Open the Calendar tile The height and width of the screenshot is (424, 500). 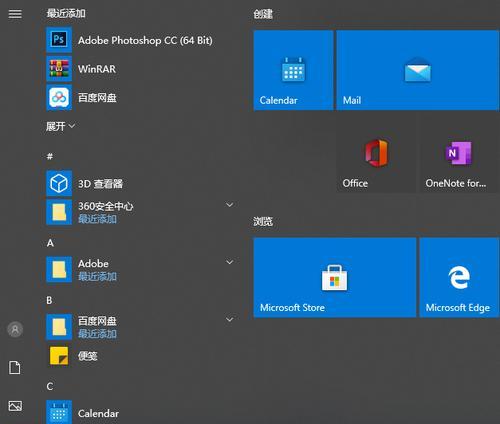click(293, 70)
